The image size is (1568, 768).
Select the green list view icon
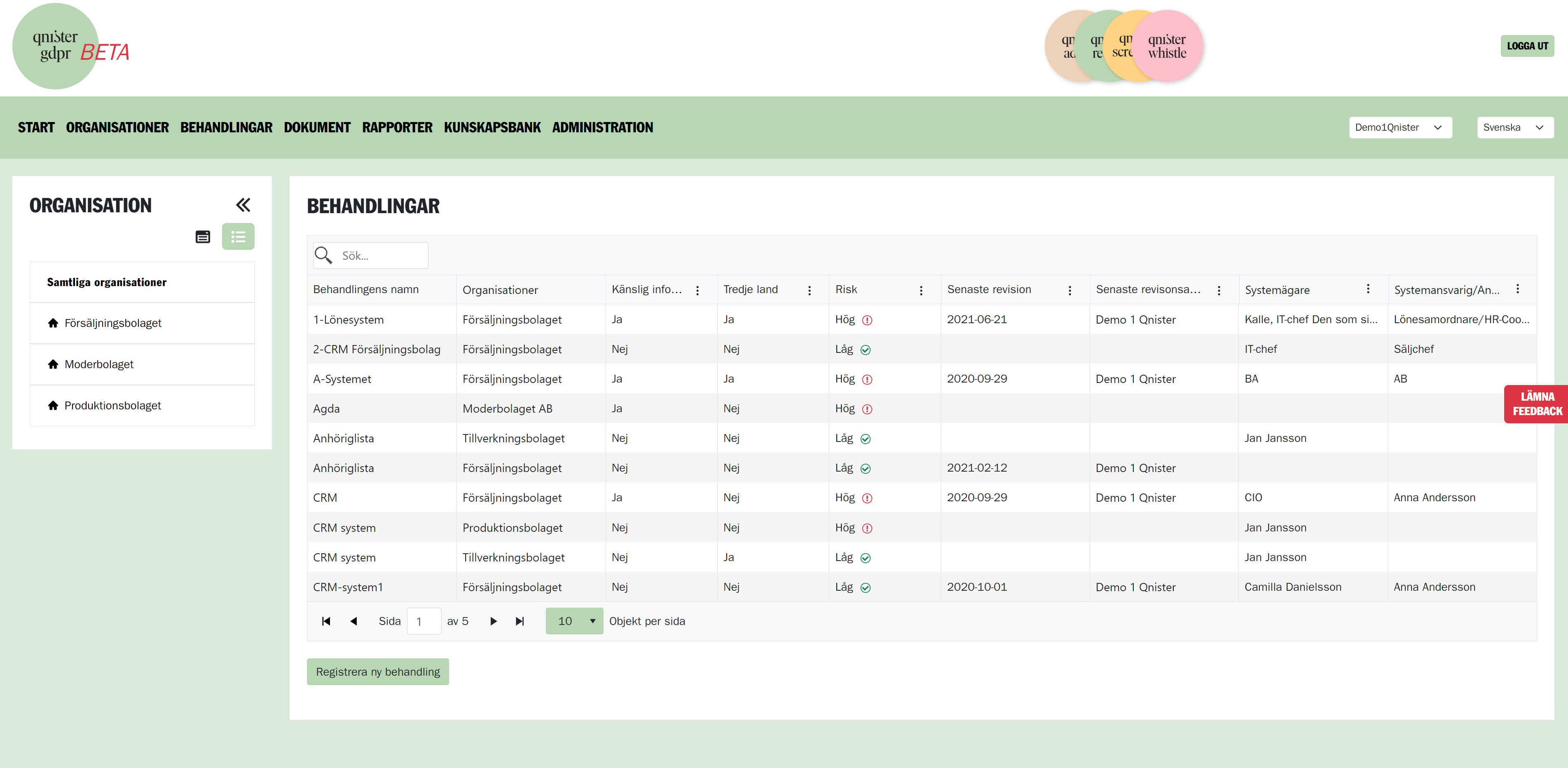pos(238,236)
